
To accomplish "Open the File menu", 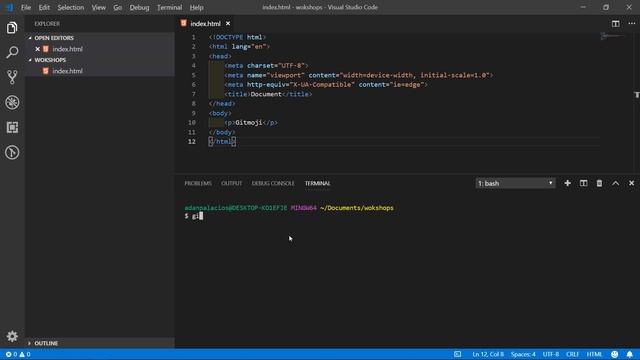I will click(26, 7).
